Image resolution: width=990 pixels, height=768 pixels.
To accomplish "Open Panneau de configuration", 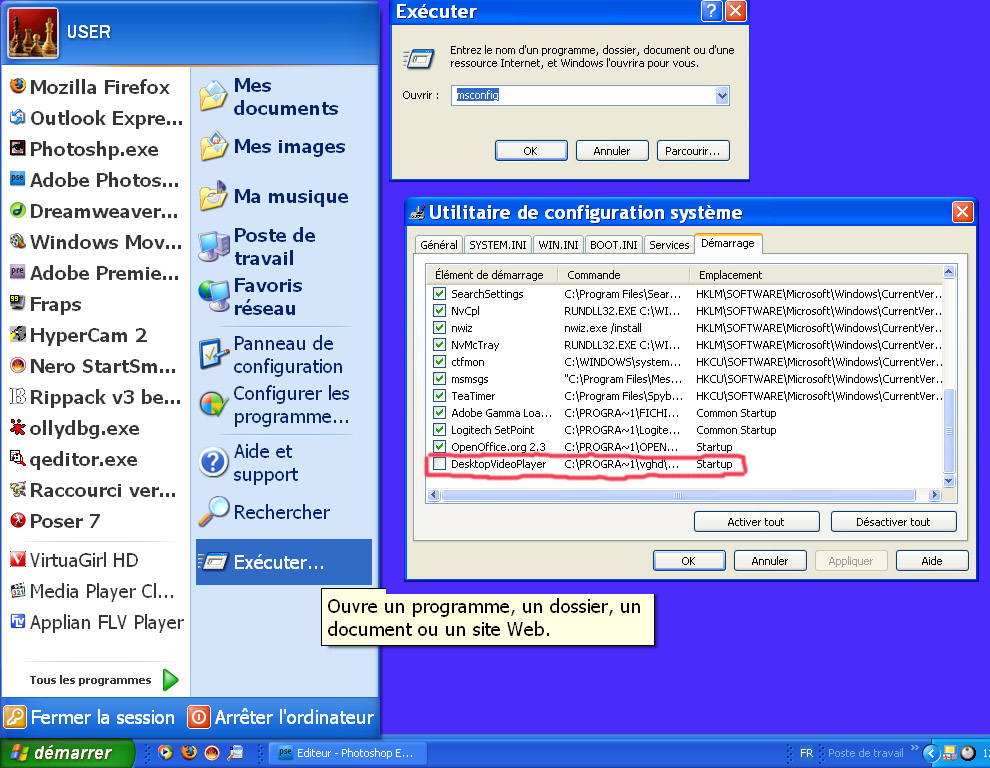I will 271,354.
